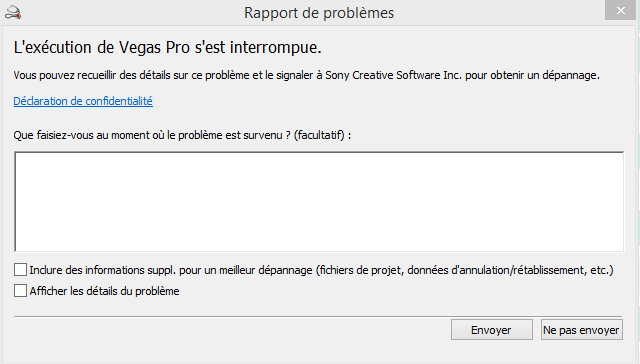Enable Inclure des informations suppl. checkbox

pos(20,270)
